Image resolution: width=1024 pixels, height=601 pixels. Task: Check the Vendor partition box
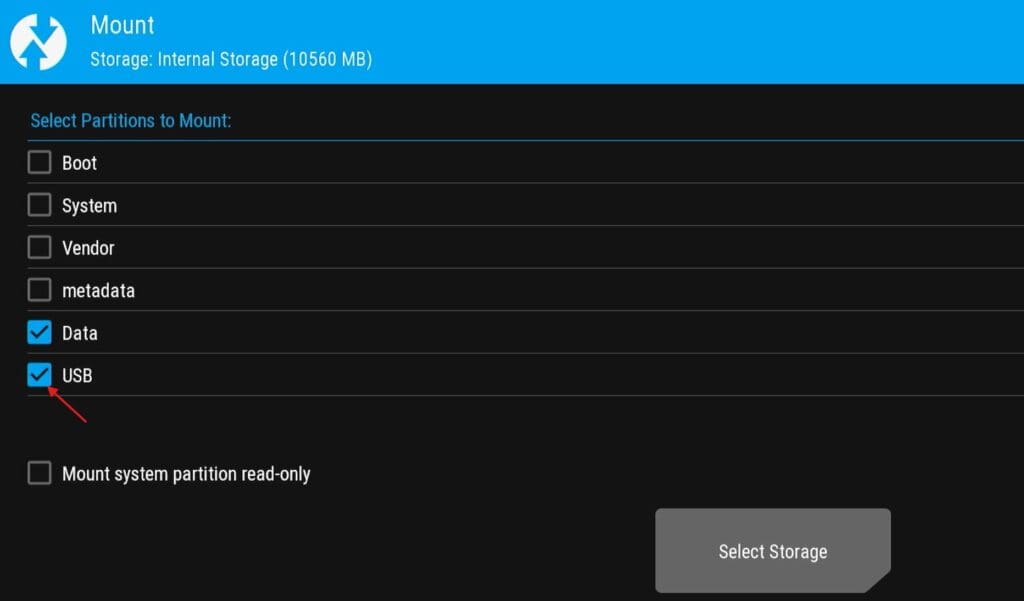click(39, 248)
